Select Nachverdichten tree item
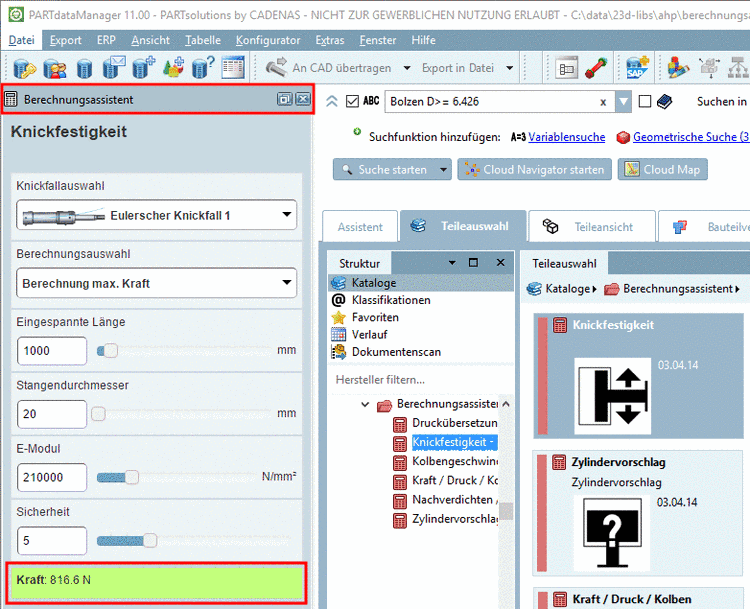Viewport: 750px width, 609px height. pyautogui.click(x=454, y=499)
